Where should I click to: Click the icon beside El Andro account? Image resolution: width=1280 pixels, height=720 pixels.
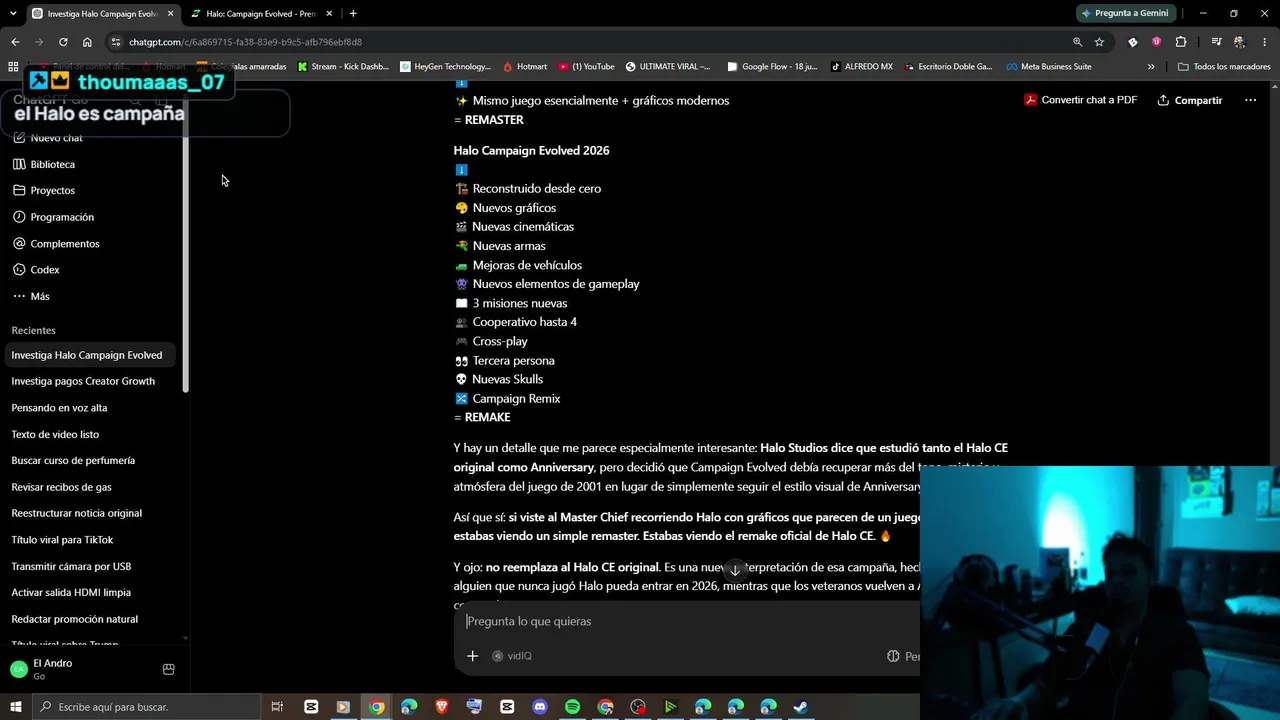168,669
